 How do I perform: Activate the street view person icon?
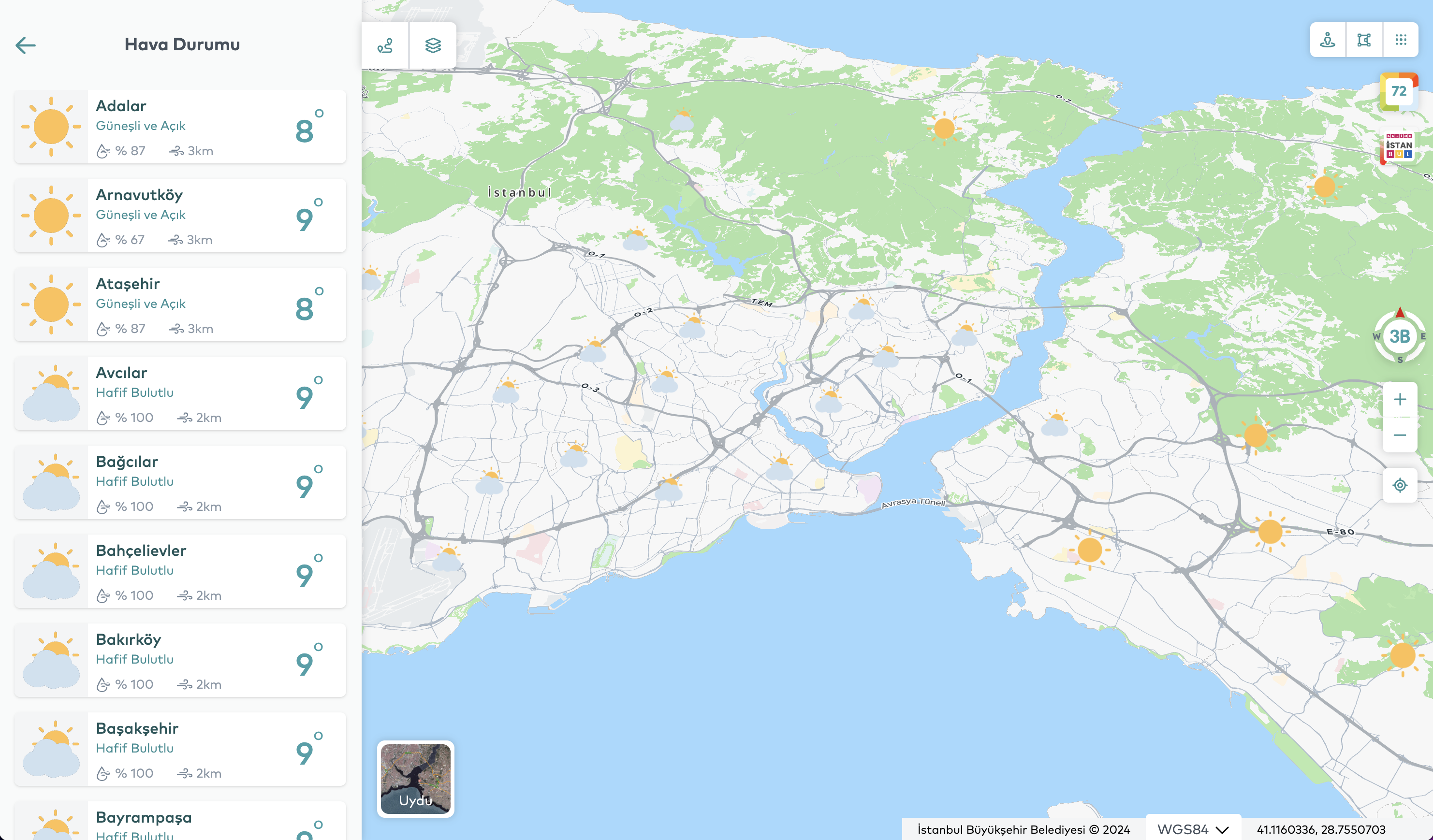[x=1327, y=40]
